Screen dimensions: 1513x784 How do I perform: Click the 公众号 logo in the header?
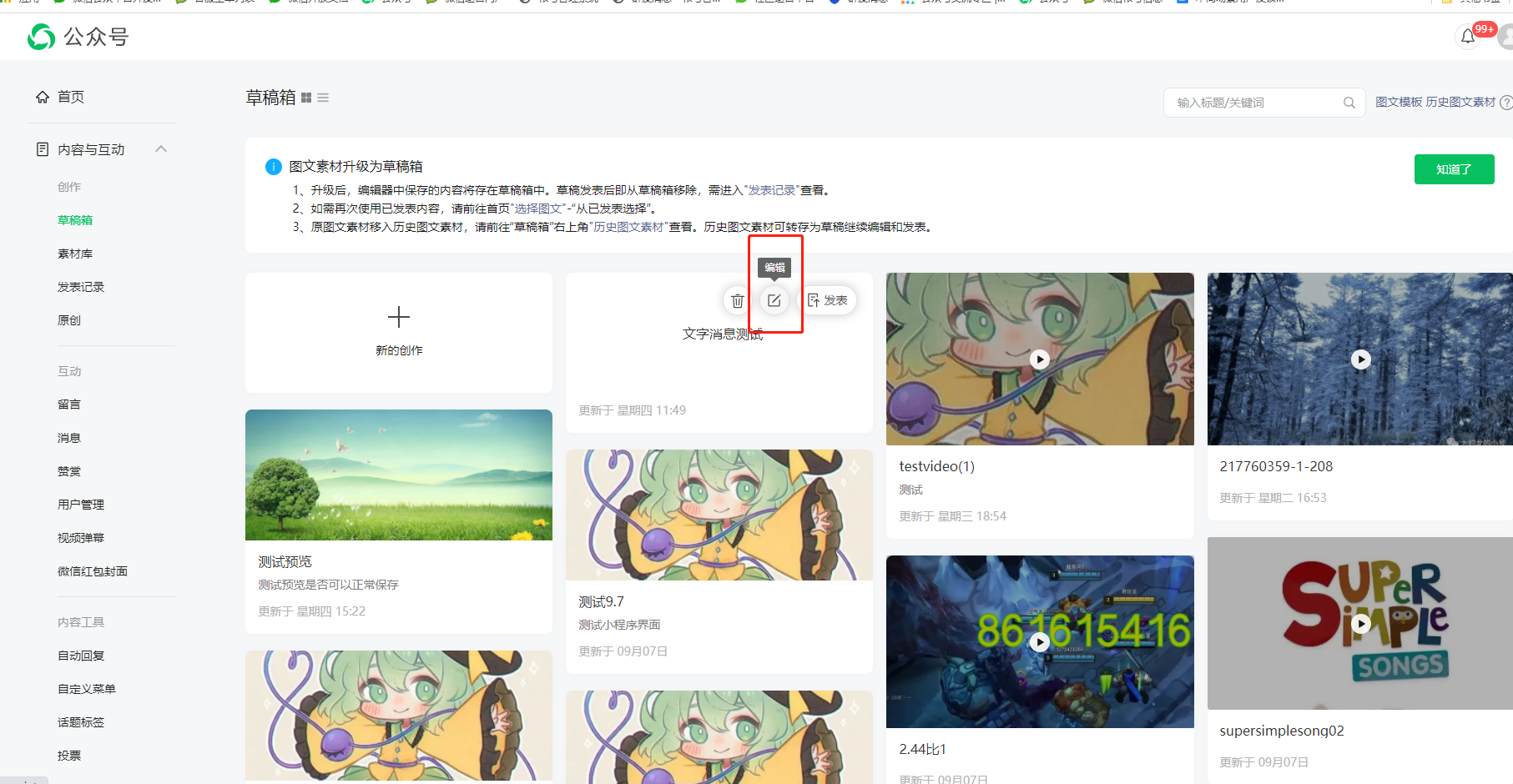[78, 37]
